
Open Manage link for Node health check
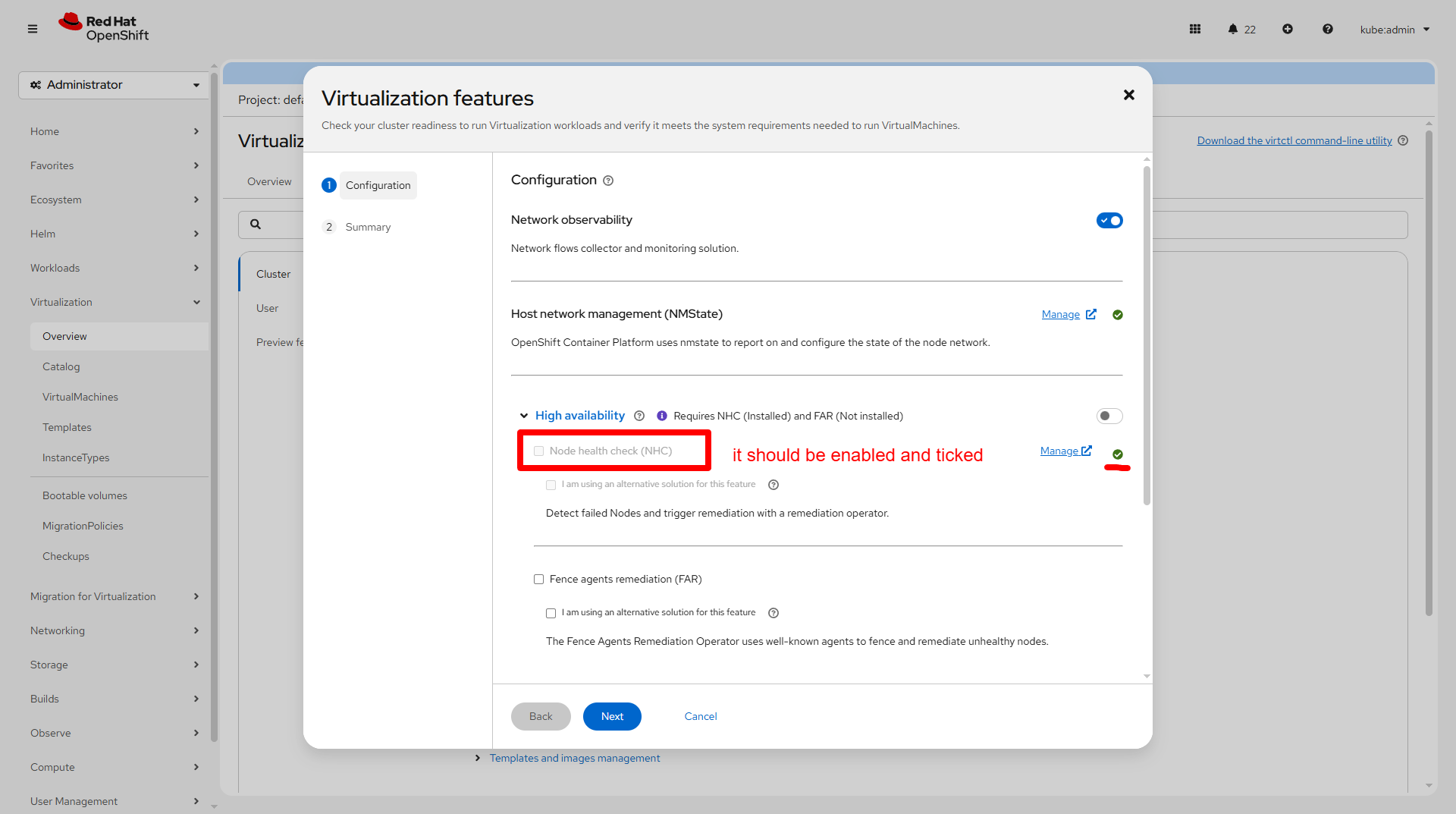1059,451
